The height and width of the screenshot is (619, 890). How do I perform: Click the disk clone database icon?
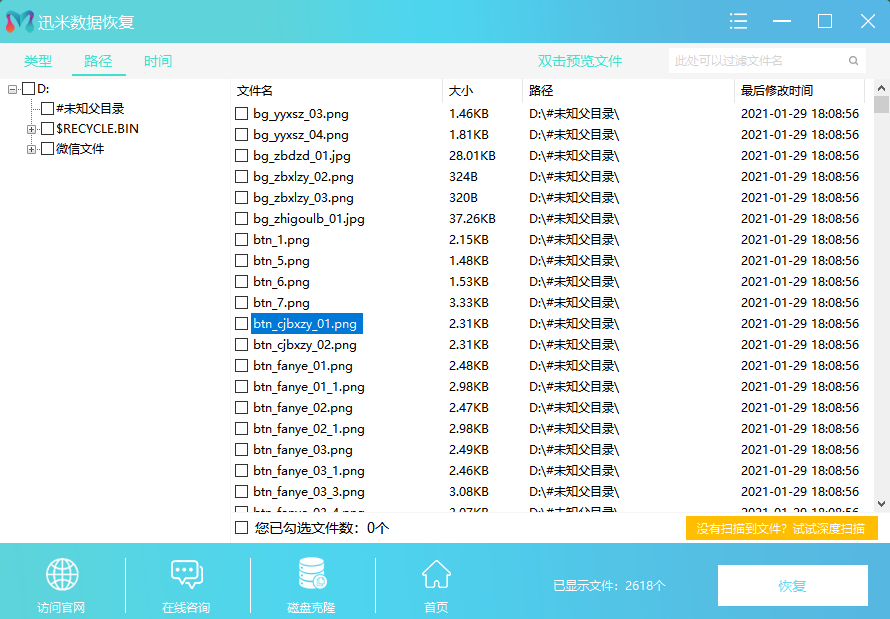click(312, 575)
